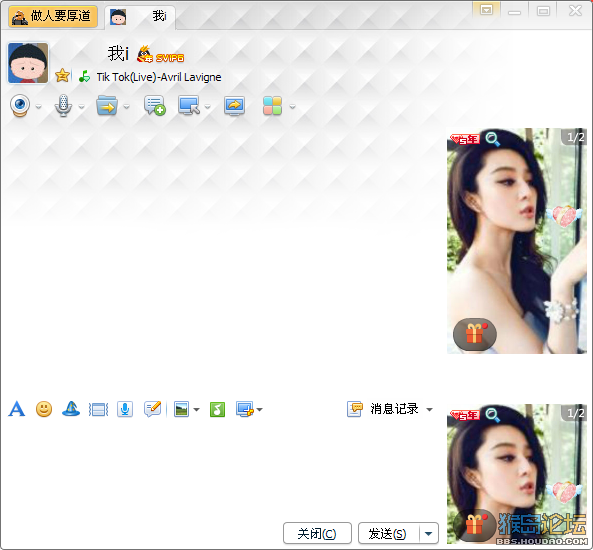Open remote desktop assistance icon

click(x=189, y=106)
